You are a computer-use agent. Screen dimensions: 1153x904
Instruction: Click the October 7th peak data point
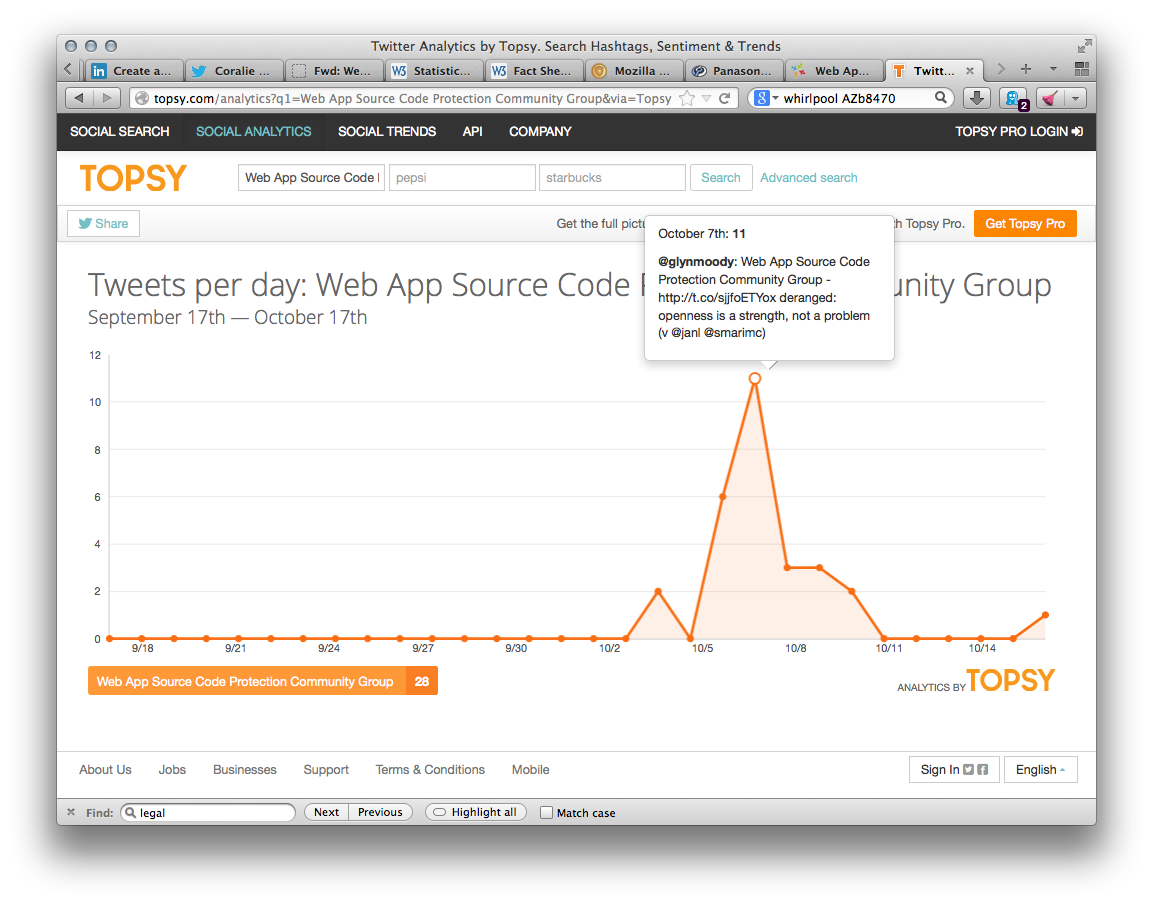755,379
